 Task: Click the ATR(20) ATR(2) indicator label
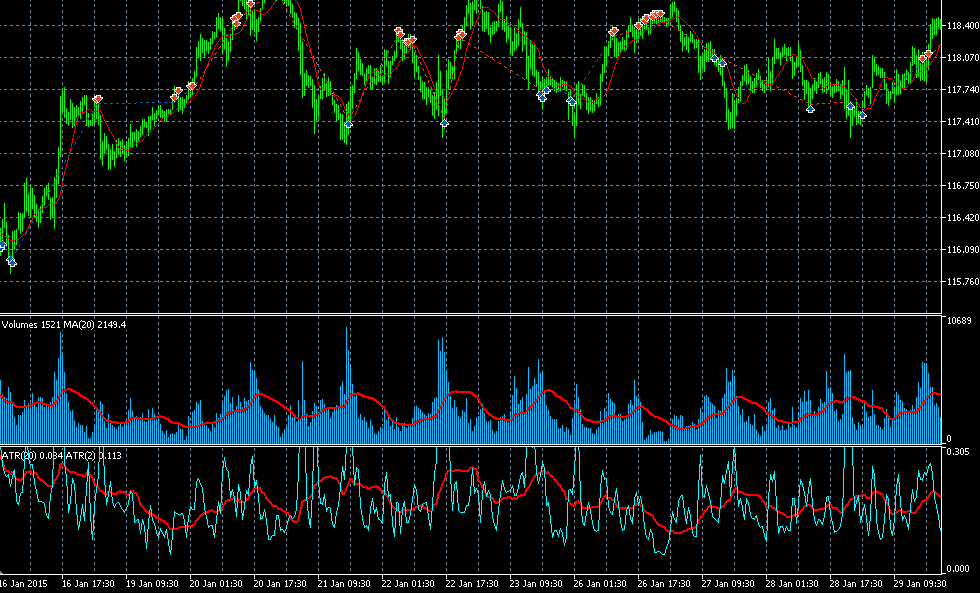tap(62, 456)
